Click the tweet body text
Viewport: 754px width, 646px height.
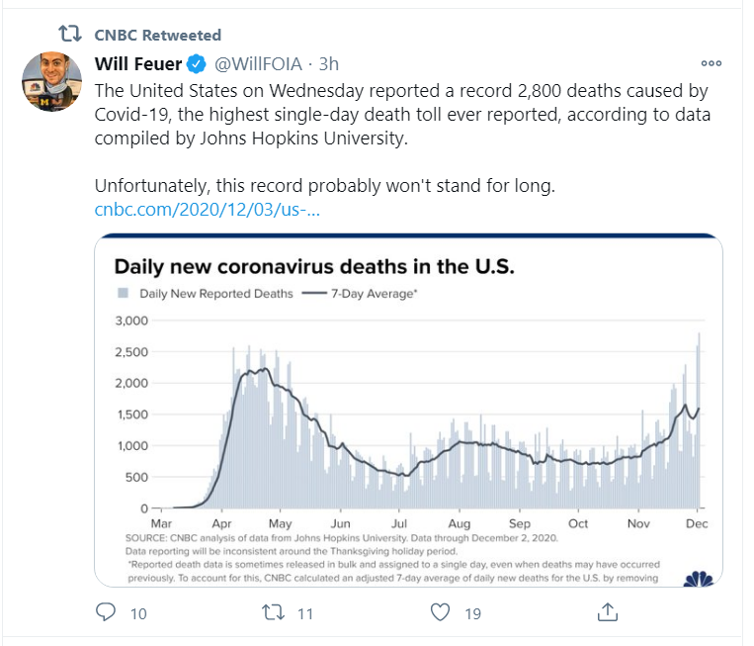point(400,115)
